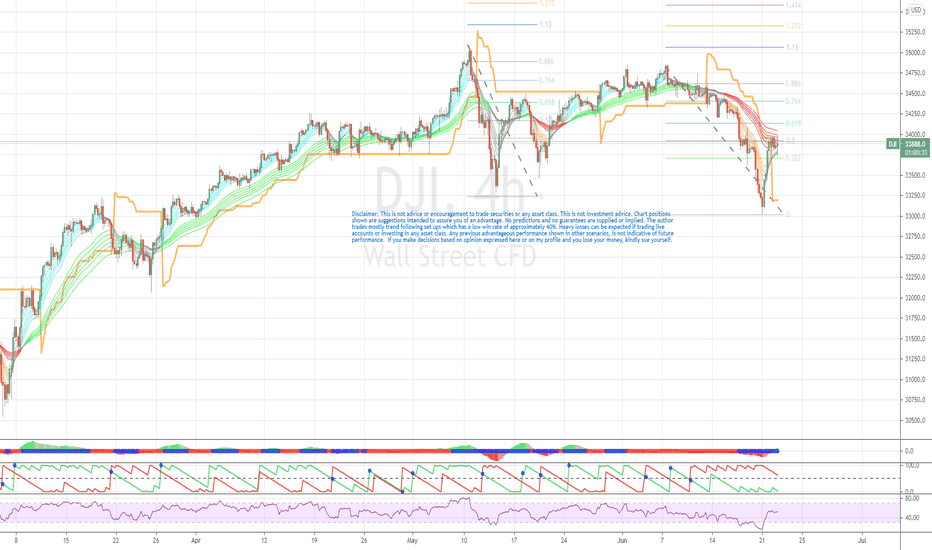Click the 25 date label on time axis
Viewport: 932px width, 550px height.
point(802,541)
